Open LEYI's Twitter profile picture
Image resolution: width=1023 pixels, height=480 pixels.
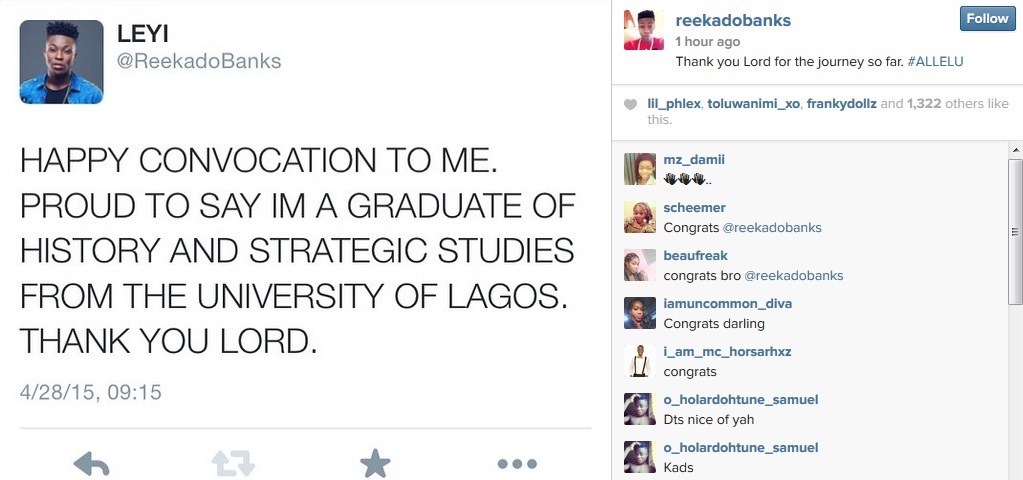tap(61, 62)
